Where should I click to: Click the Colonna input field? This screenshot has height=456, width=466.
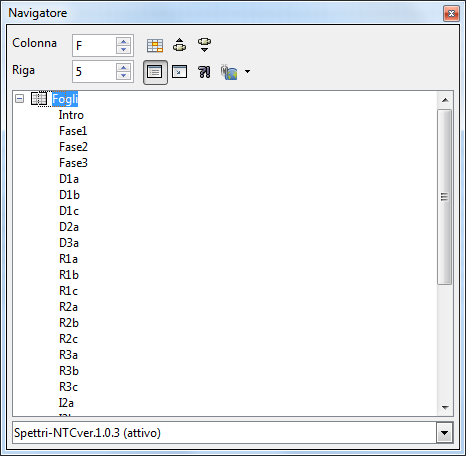(x=95, y=45)
